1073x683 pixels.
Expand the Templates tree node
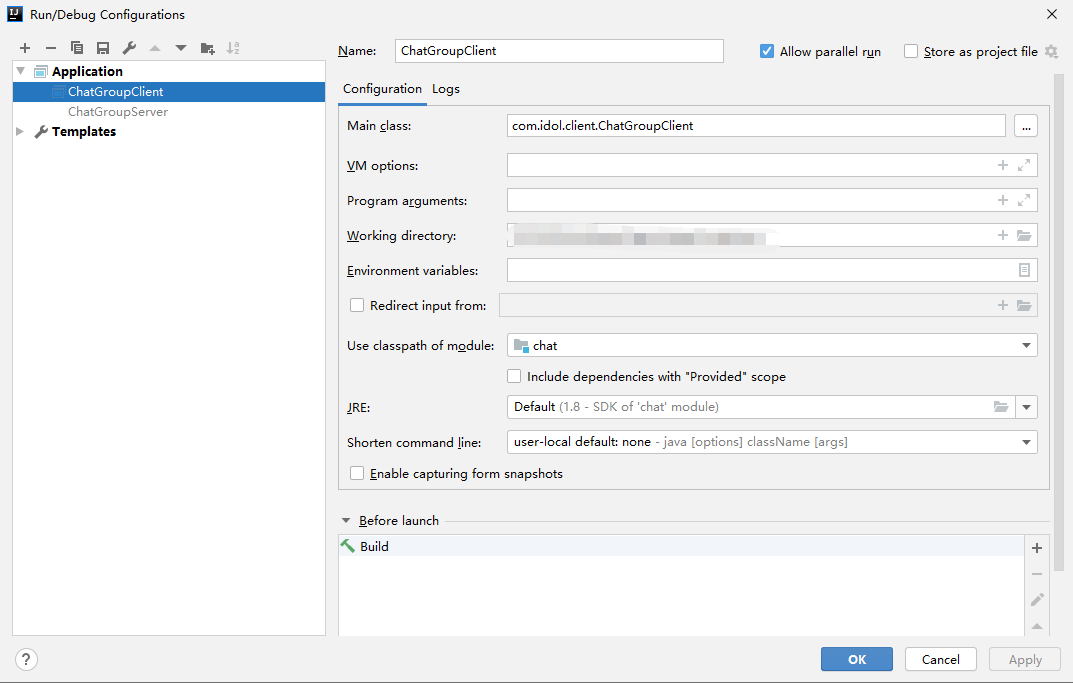[x=20, y=131]
